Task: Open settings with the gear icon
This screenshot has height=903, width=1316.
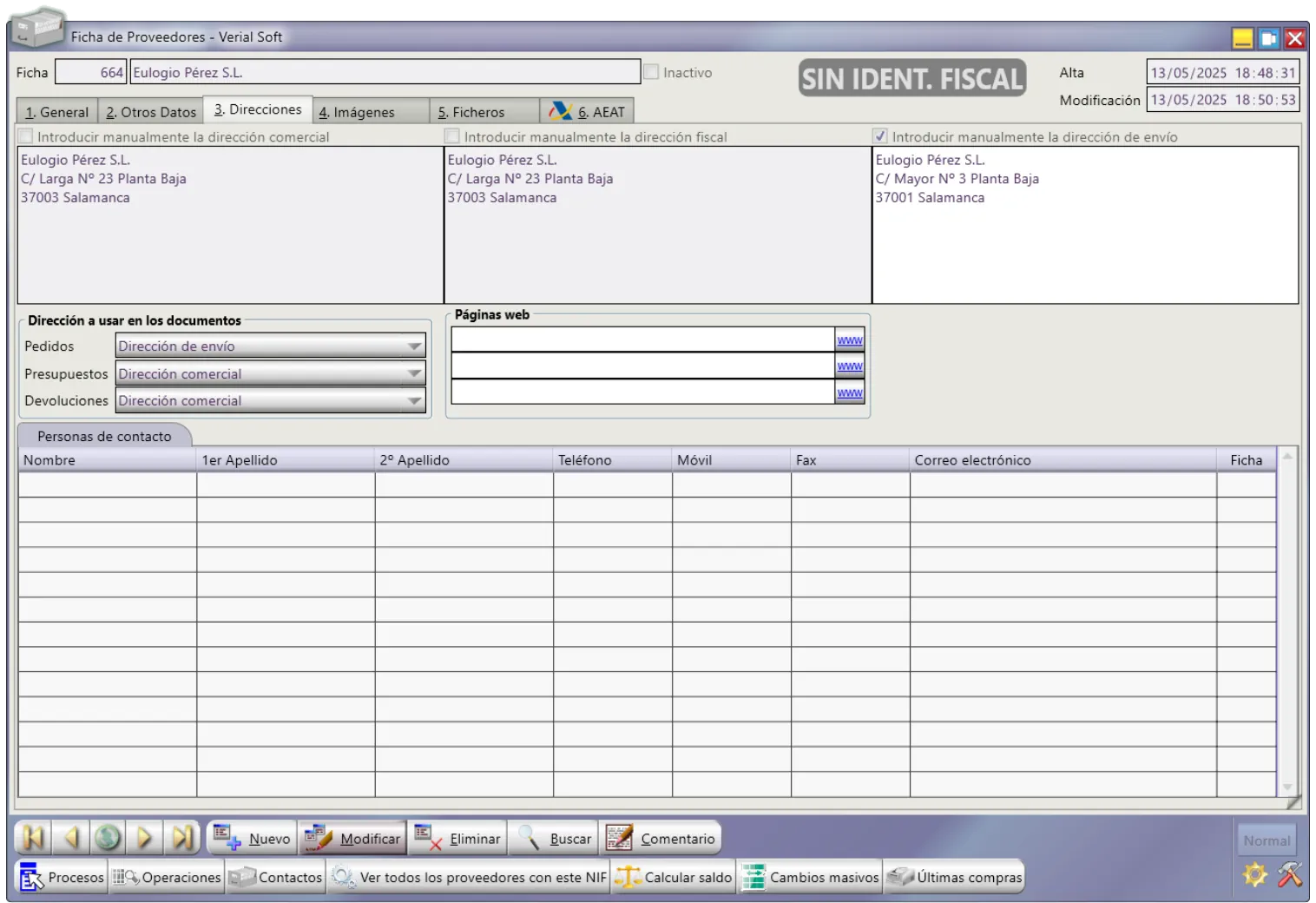Action: 1254,874
